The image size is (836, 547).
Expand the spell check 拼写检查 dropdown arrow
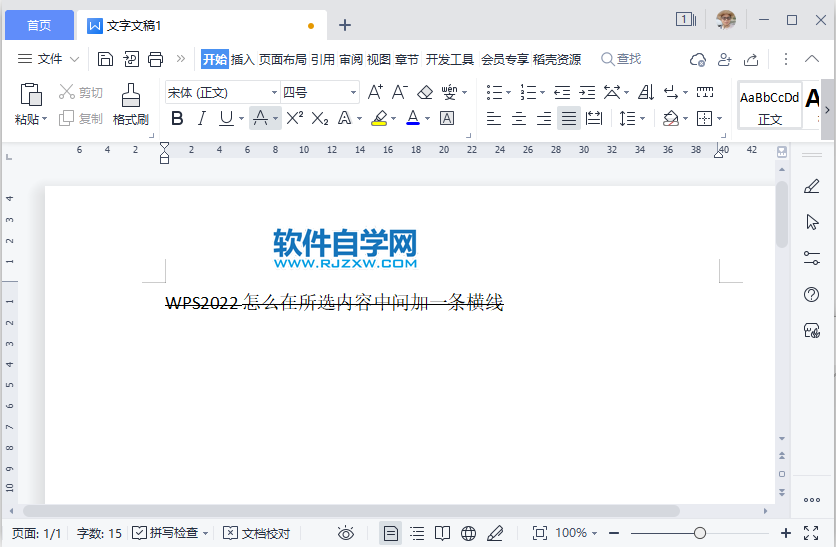tap(205, 533)
